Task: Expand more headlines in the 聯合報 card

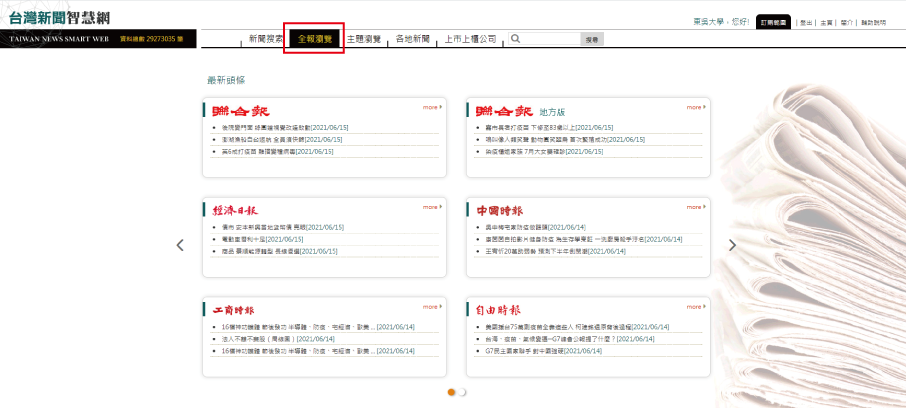Action: pyautogui.click(x=432, y=107)
